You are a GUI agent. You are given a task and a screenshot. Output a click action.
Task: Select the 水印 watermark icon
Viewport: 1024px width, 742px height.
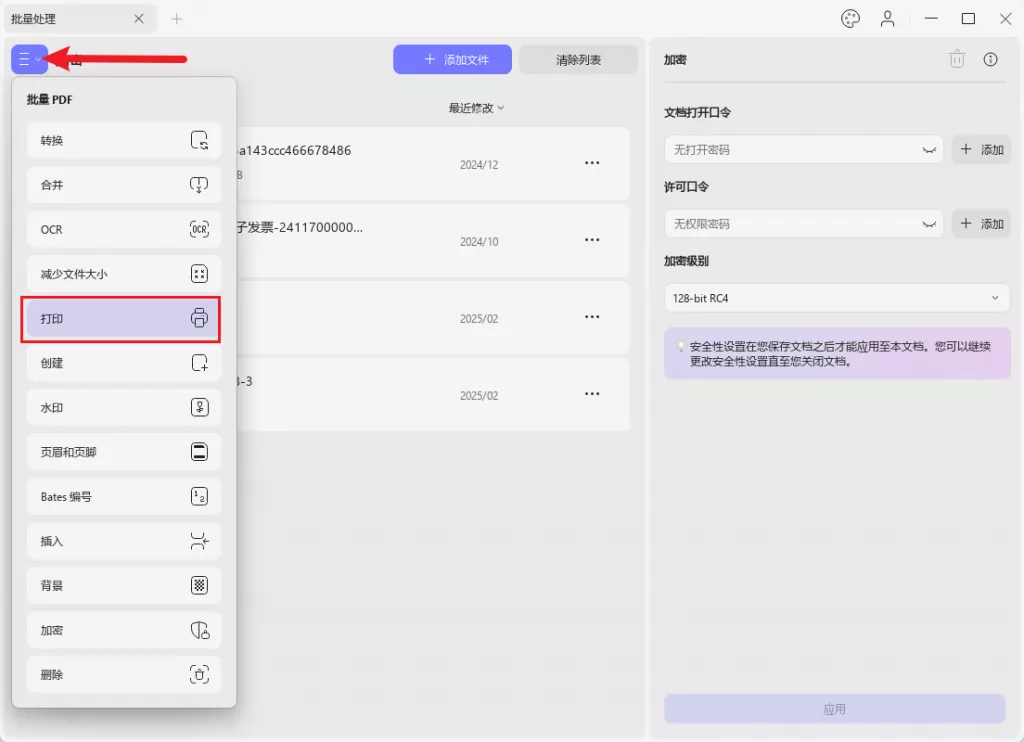coord(198,407)
